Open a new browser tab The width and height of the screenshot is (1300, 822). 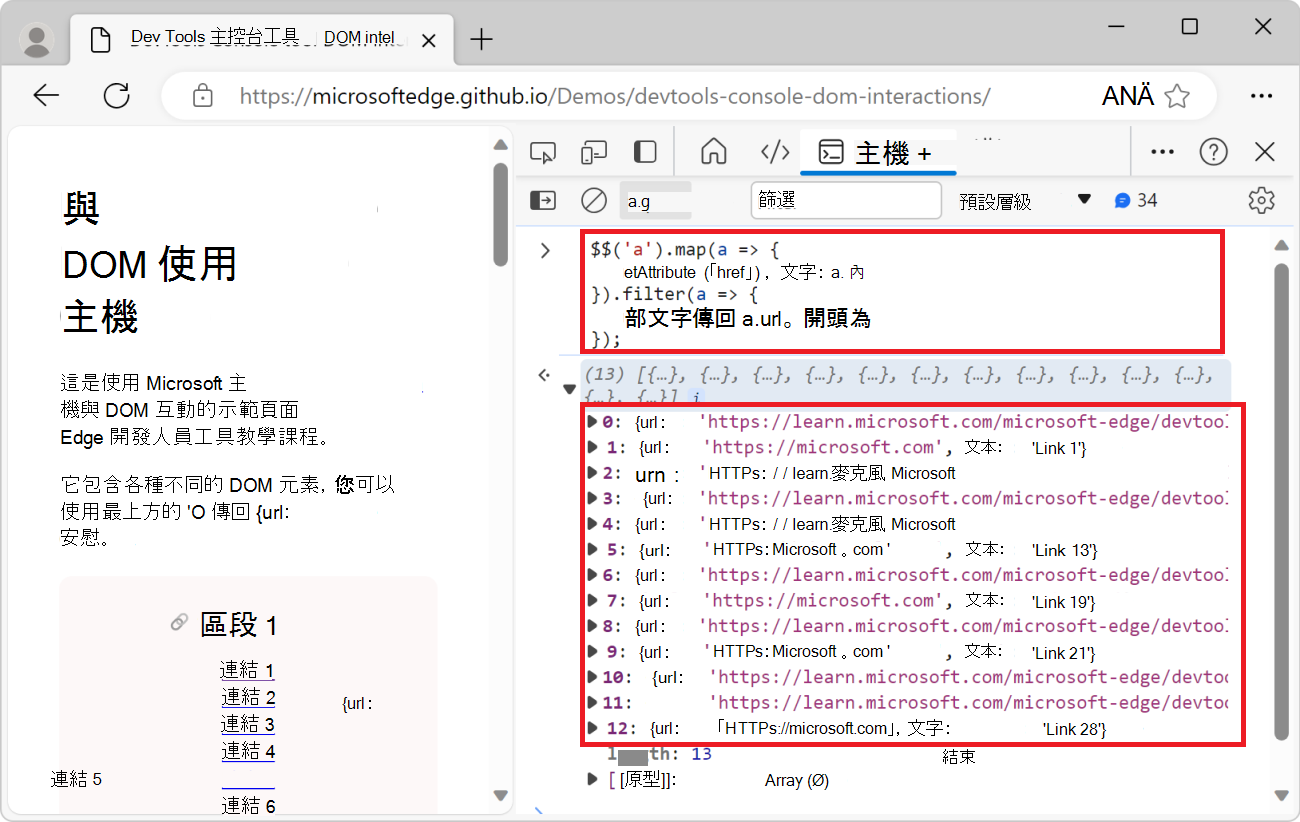[482, 40]
